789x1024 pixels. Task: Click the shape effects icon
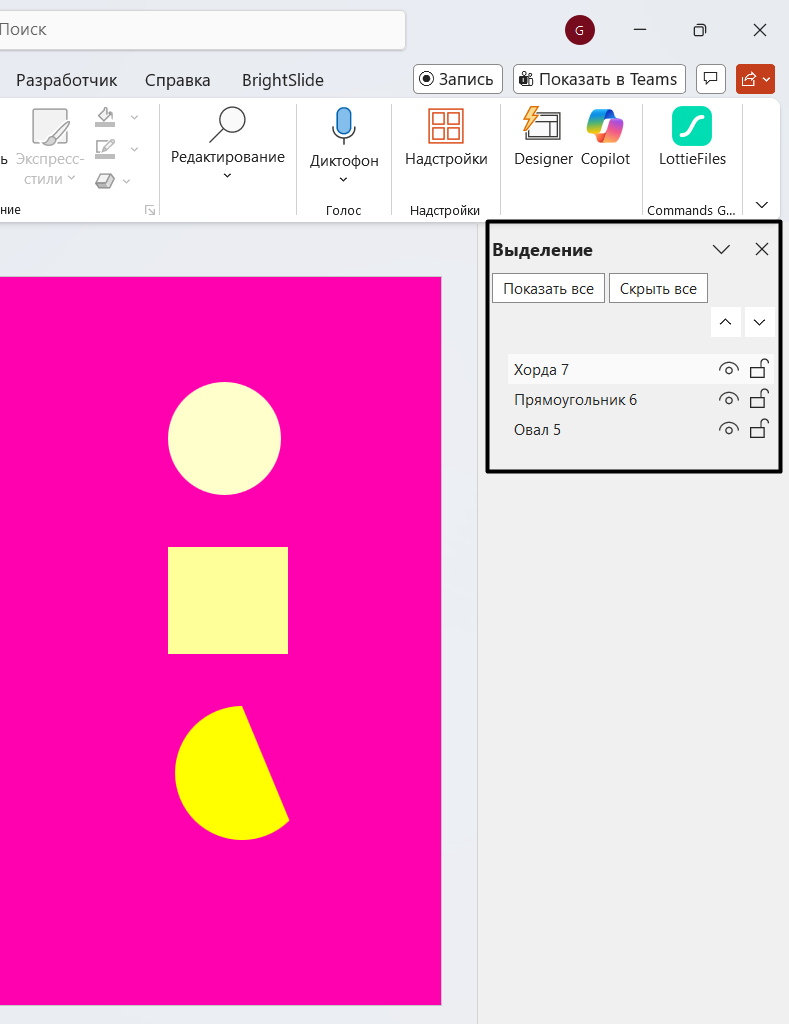click(x=105, y=180)
